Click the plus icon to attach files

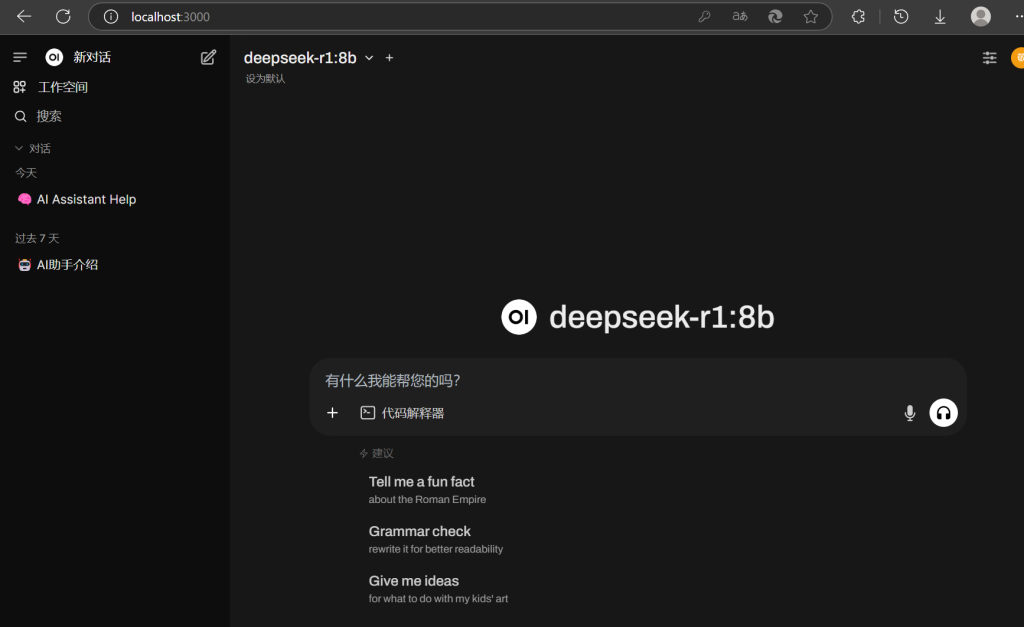332,412
